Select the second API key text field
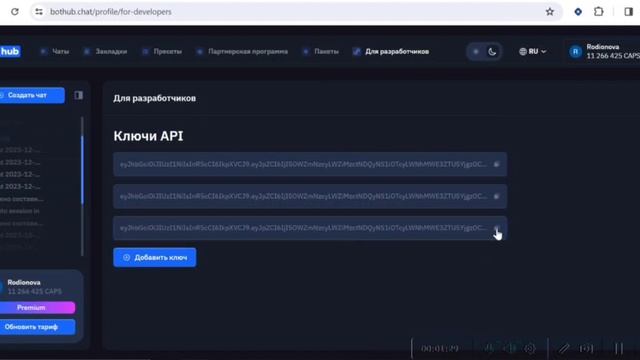The image size is (640, 360). pyautogui.click(x=310, y=196)
